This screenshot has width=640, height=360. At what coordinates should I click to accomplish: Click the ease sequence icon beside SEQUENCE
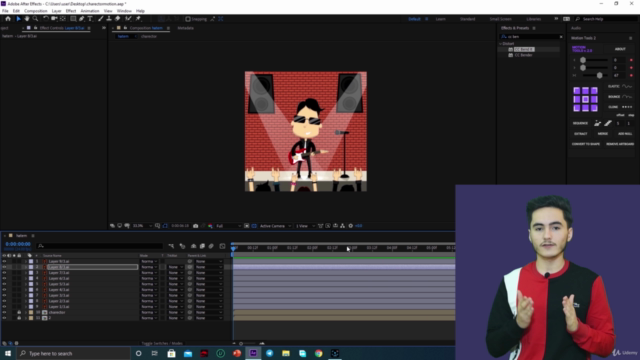[x=597, y=123]
